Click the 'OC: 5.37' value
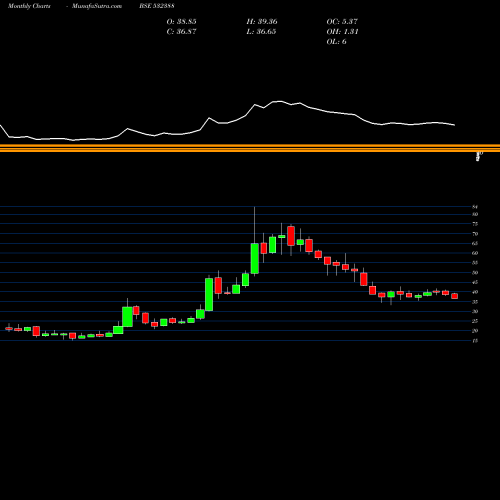500x500 pixels. (x=342, y=22)
